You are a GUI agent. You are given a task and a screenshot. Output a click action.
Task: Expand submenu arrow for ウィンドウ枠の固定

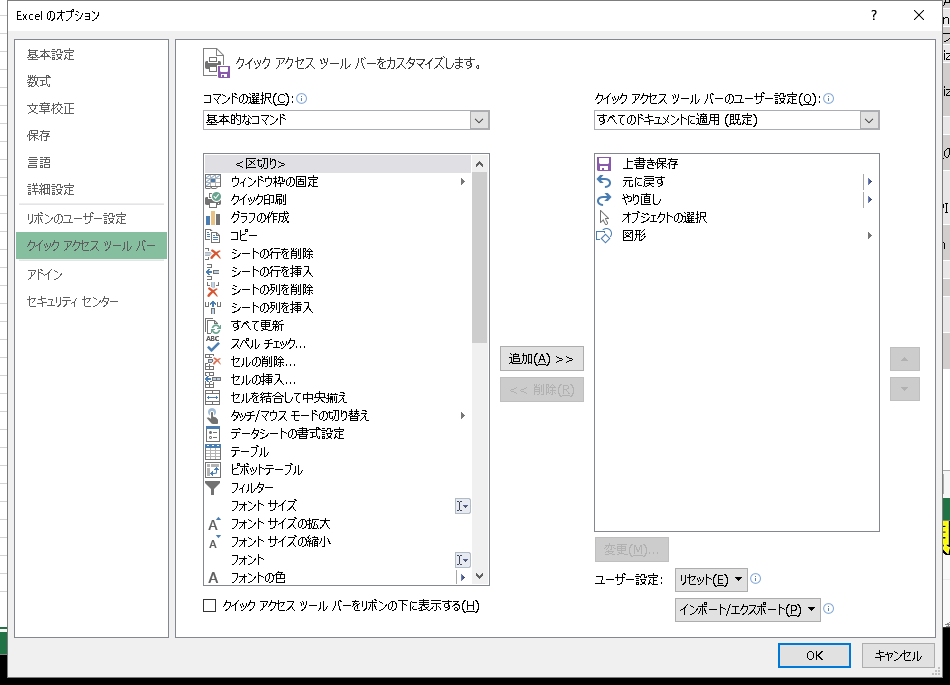click(x=463, y=181)
